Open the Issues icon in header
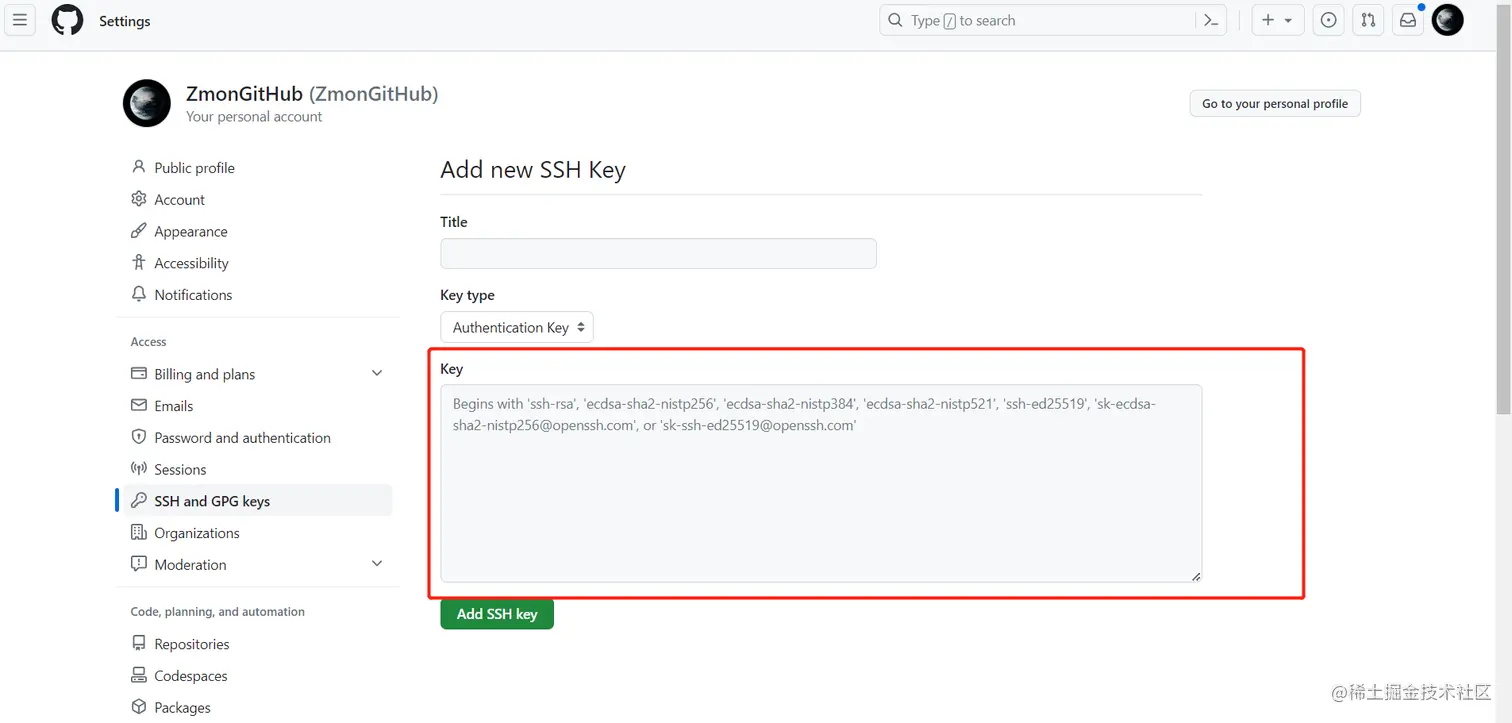Screen dimensions: 1512x723 point(1328,20)
